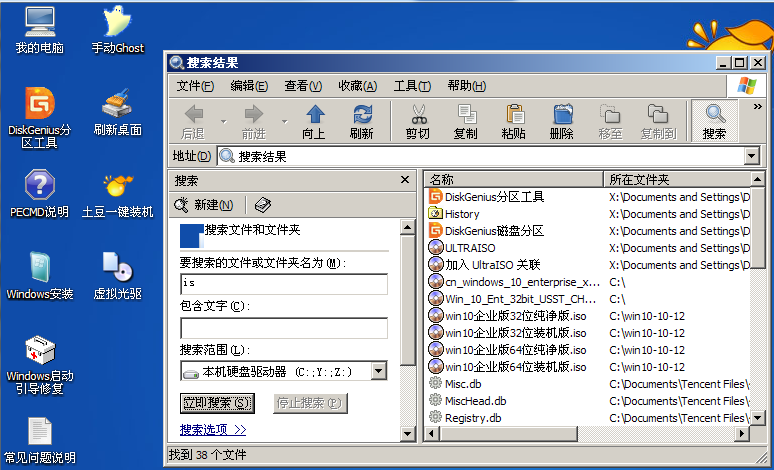Select Misc.db result file

455,384
